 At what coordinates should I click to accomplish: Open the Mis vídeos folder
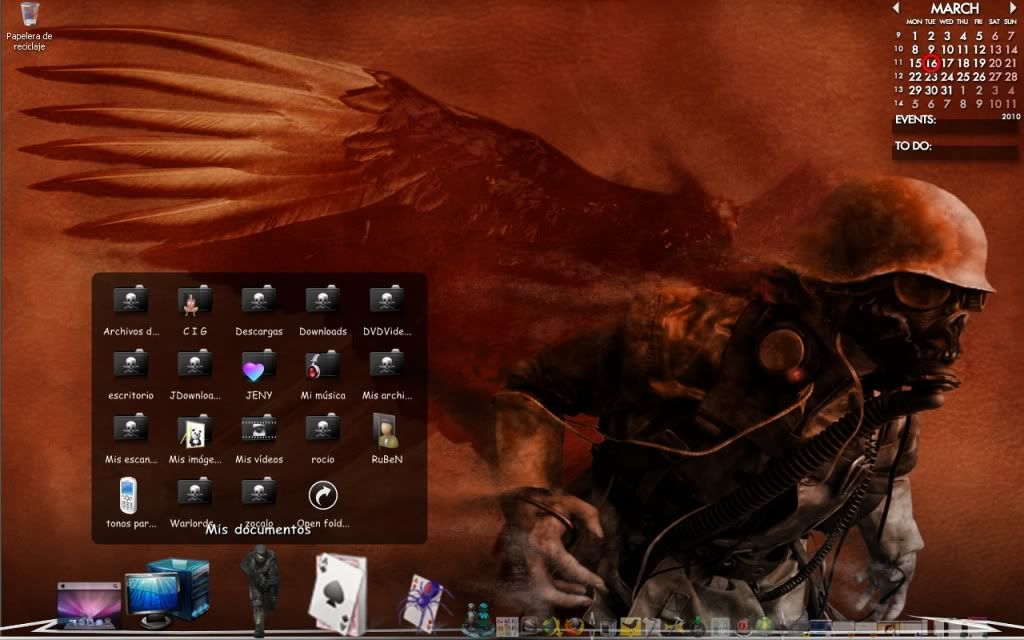pyautogui.click(x=259, y=439)
